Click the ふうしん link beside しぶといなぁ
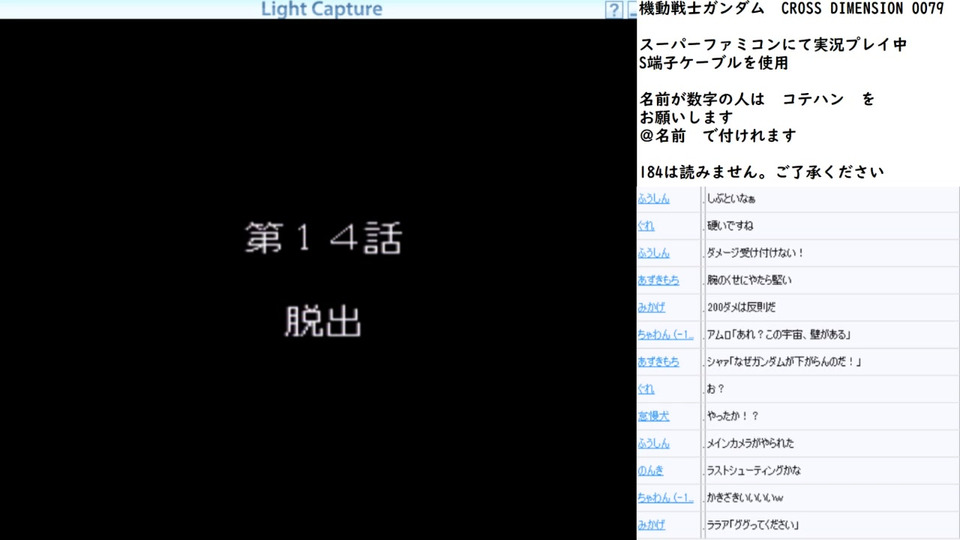 tap(653, 198)
